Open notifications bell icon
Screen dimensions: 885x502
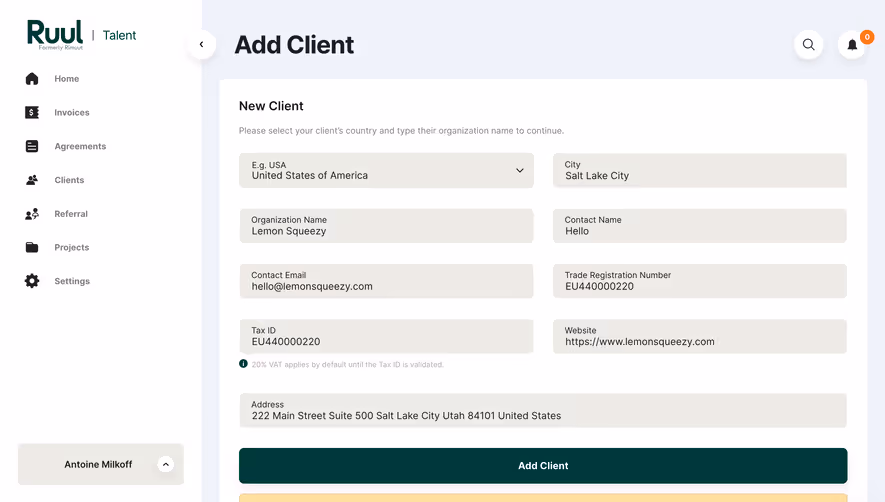[x=852, y=45]
